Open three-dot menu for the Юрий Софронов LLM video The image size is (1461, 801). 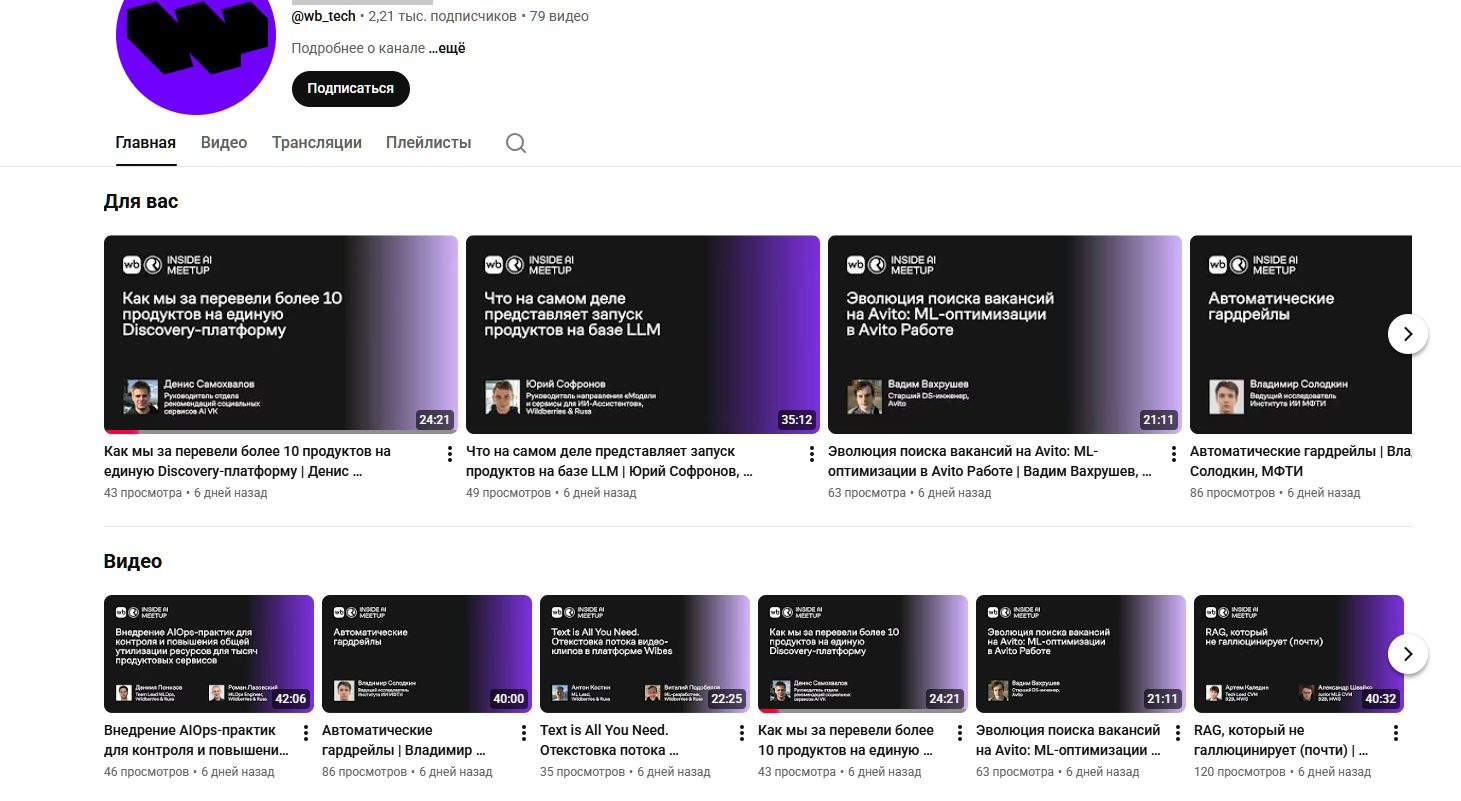pyautogui.click(x=811, y=453)
